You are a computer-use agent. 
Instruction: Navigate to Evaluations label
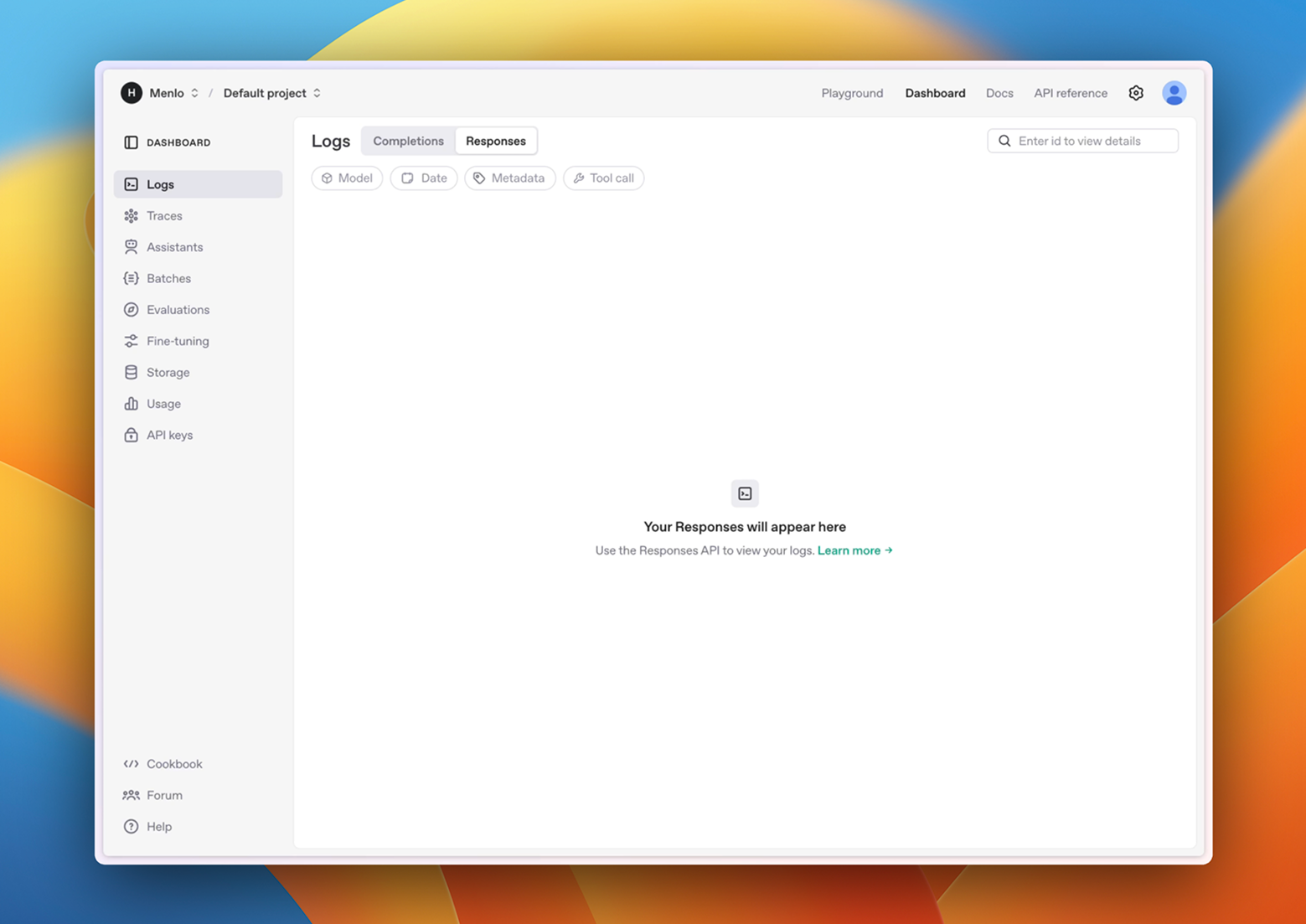[178, 310]
